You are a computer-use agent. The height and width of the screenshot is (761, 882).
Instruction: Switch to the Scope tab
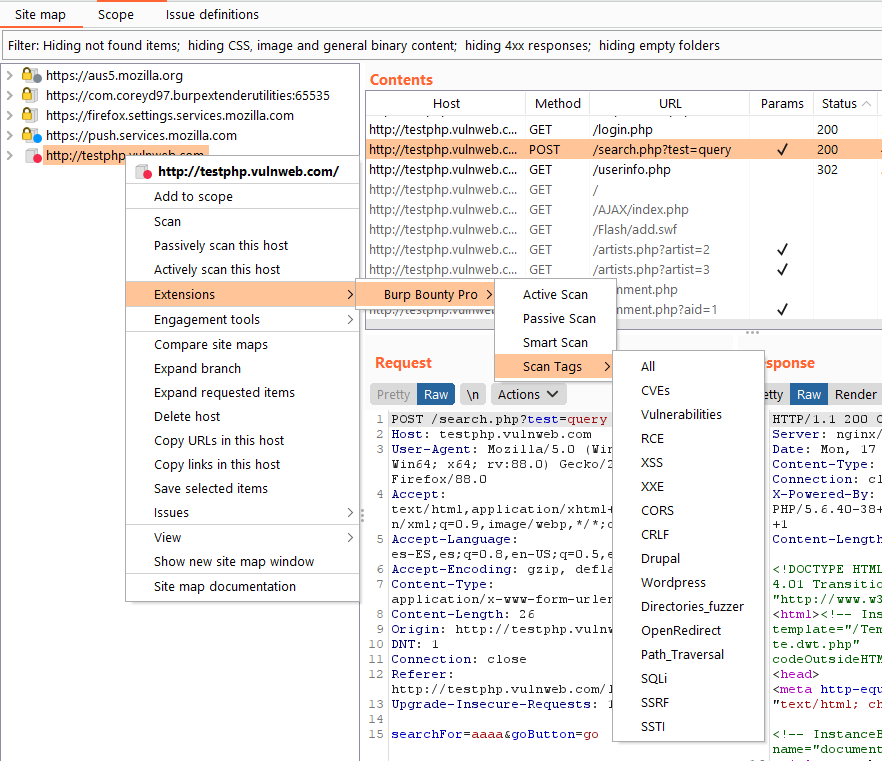tap(116, 15)
